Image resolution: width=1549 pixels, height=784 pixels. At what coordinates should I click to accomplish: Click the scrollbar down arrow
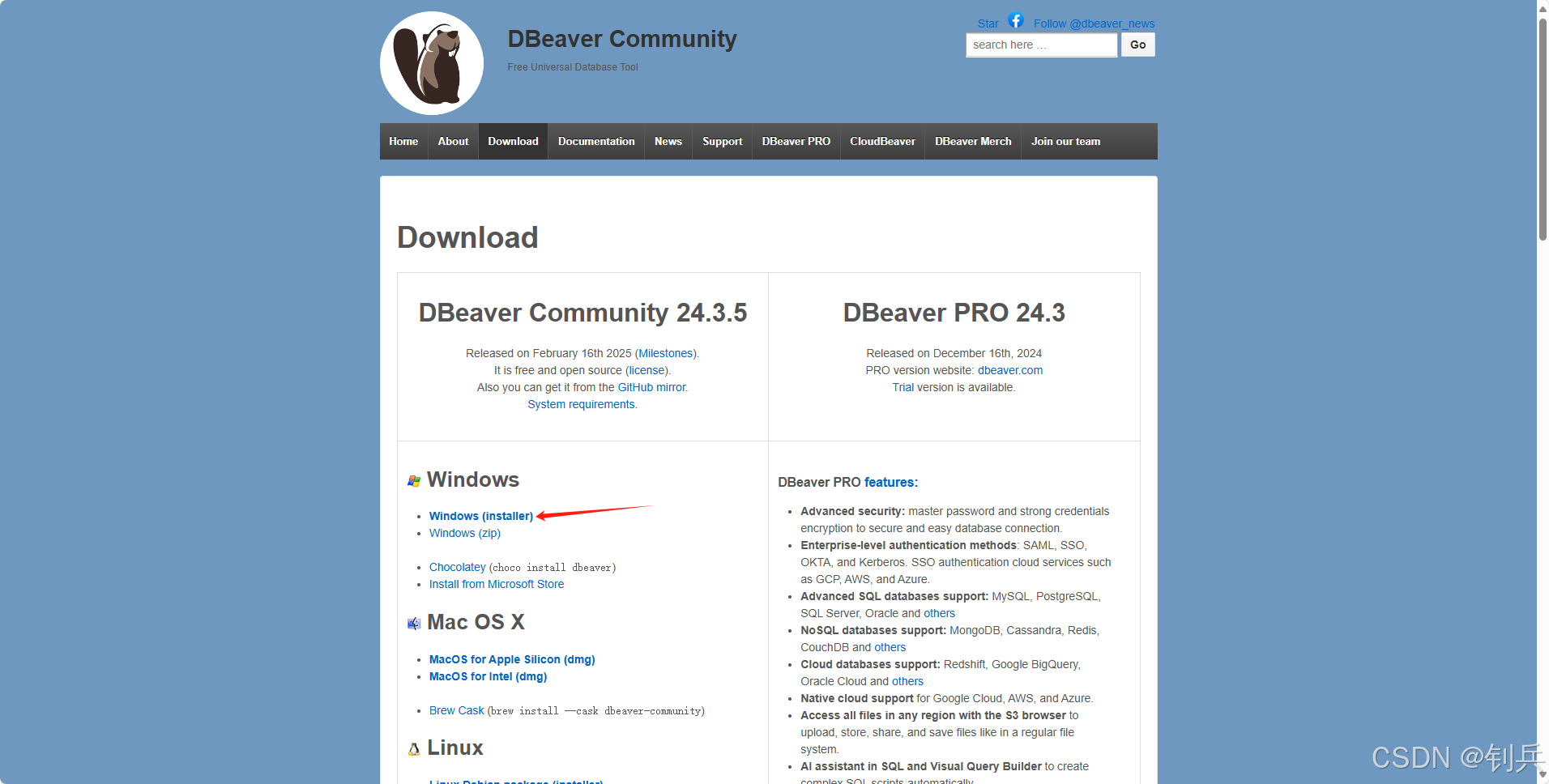[x=1543, y=776]
